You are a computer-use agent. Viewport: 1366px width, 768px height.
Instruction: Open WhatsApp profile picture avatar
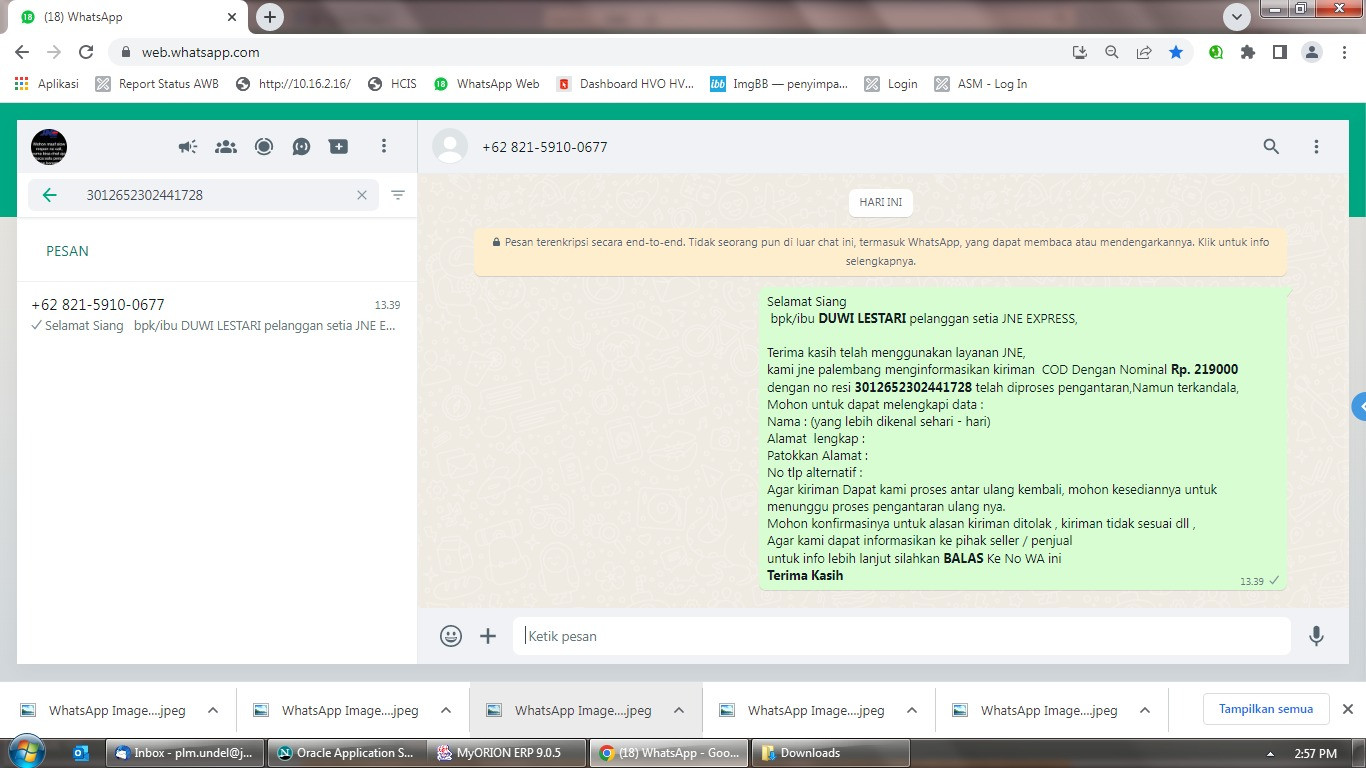pos(49,147)
